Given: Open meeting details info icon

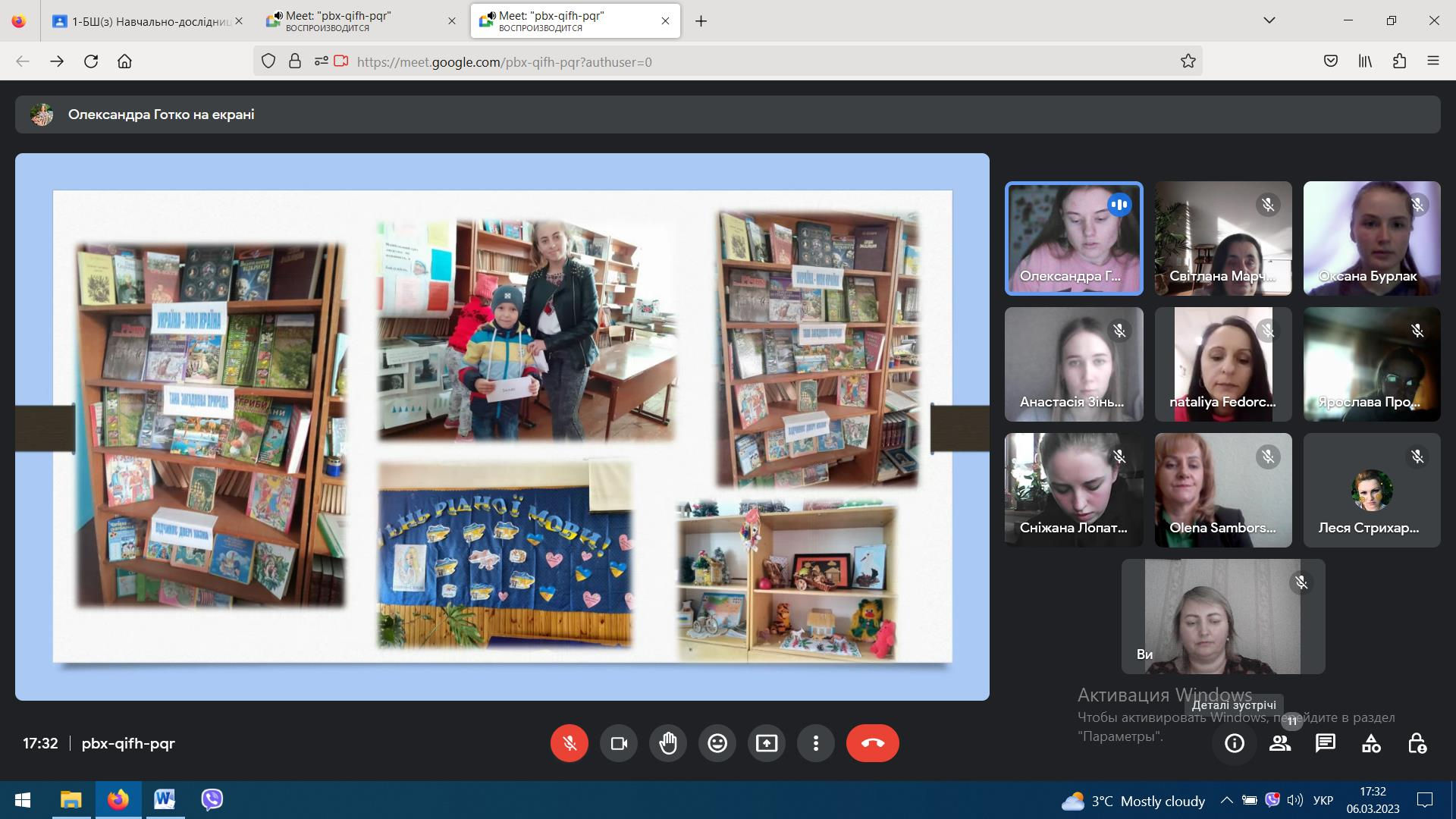Looking at the screenshot, I should click(1235, 743).
